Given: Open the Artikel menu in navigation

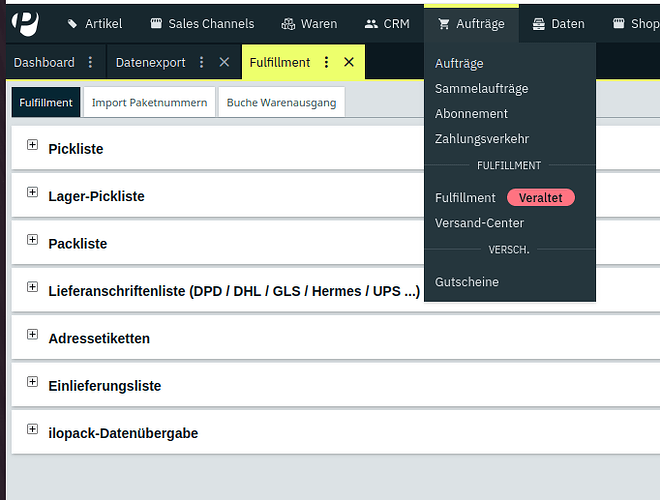Looking at the screenshot, I should (x=95, y=23).
